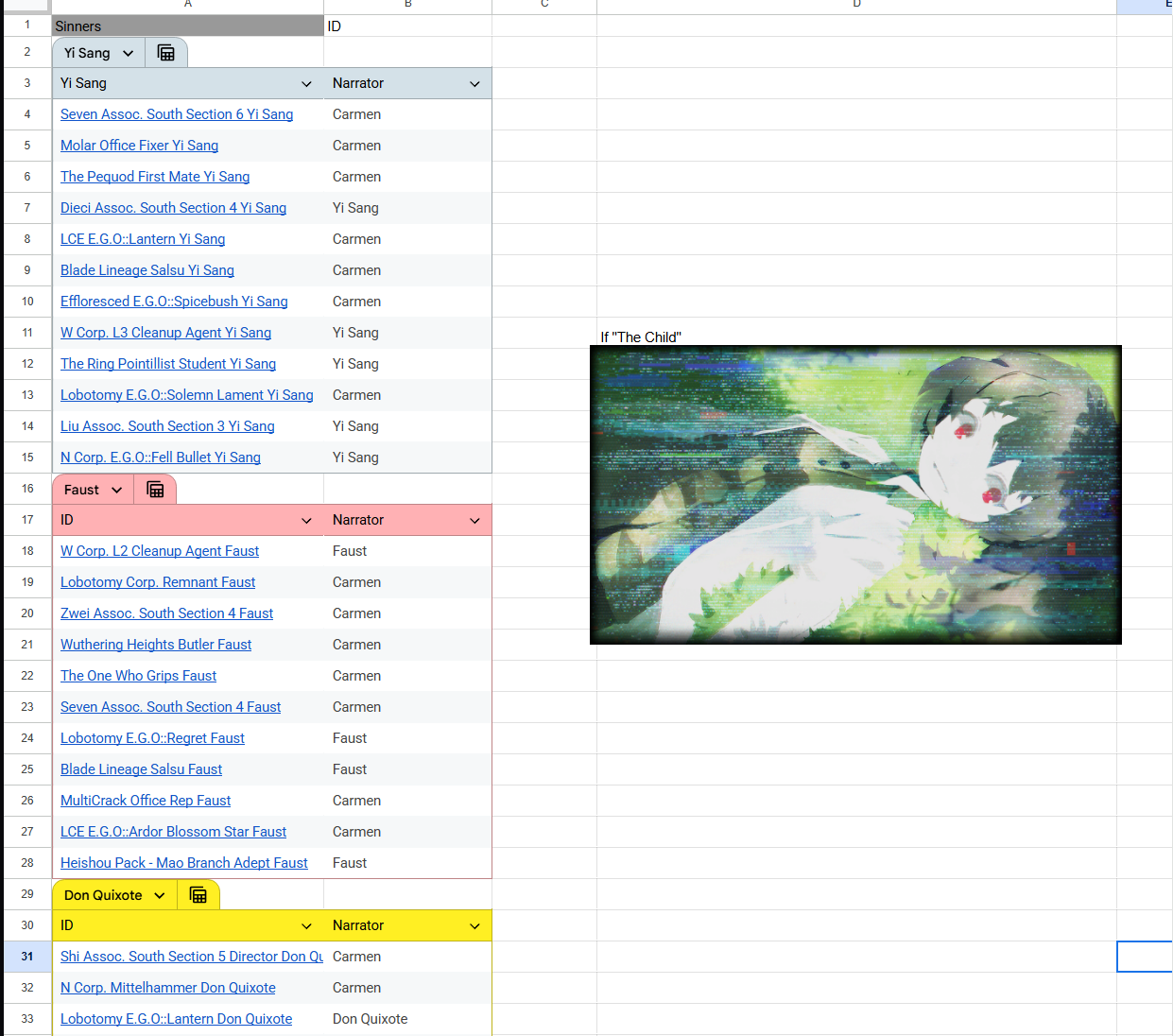Open Liu Assoc. South Section 3 Yi Sang link

167,426
